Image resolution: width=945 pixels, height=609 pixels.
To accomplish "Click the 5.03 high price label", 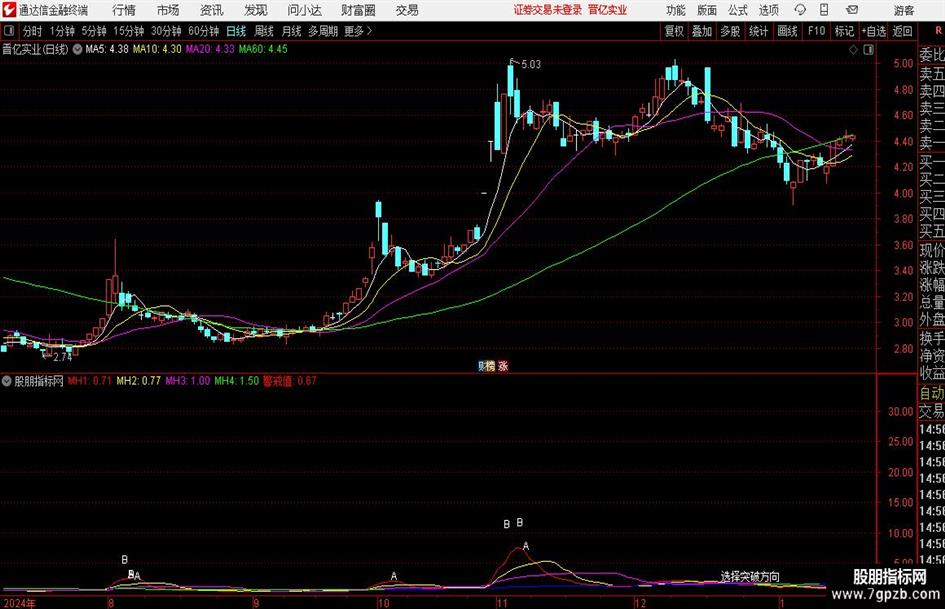I will click(x=531, y=64).
